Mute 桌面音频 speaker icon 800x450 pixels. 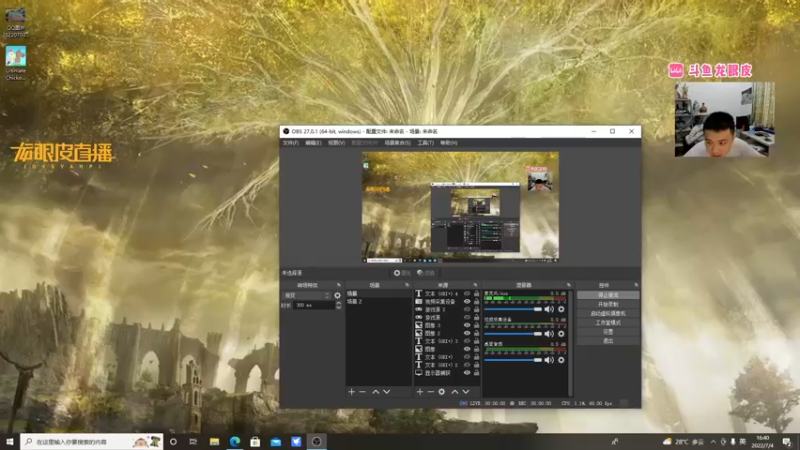549,360
